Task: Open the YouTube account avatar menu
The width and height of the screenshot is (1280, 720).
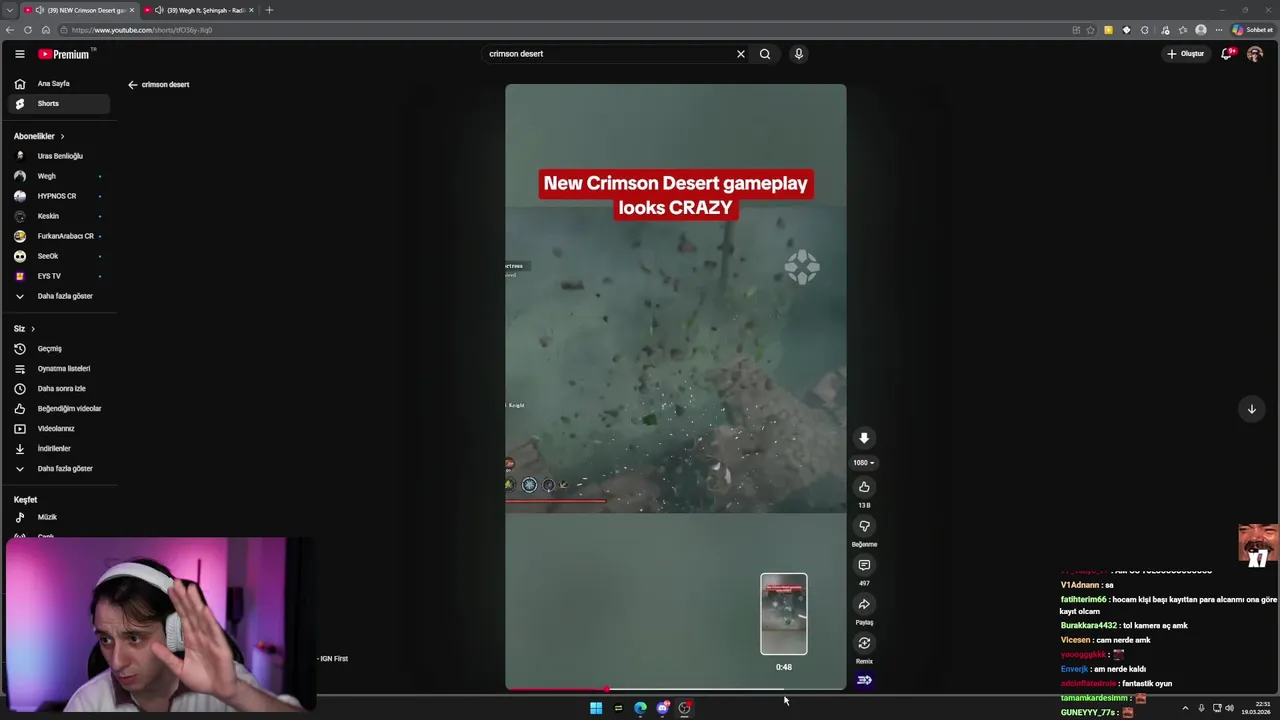Action: [x=1255, y=54]
